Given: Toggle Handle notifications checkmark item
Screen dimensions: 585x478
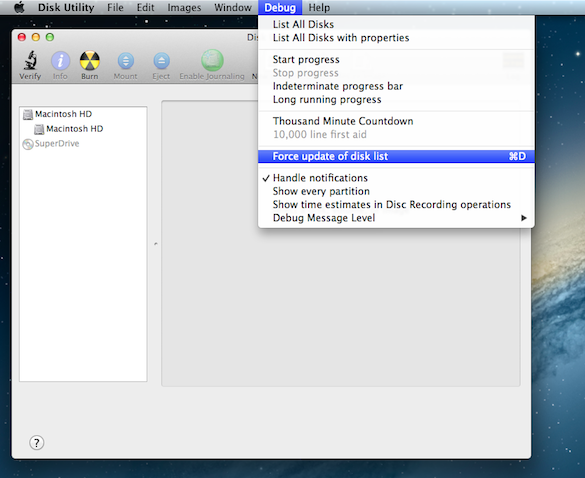Looking at the screenshot, I should coord(396,178).
